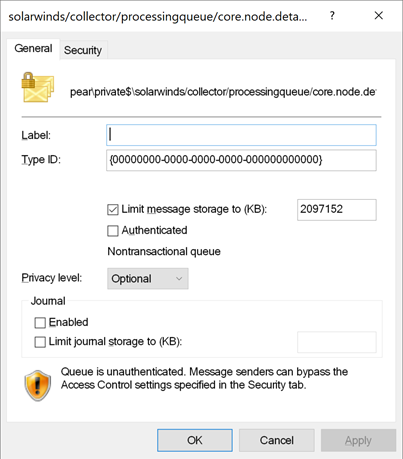Click the Cancel button
The height and width of the screenshot is (459, 403).
coord(277,440)
